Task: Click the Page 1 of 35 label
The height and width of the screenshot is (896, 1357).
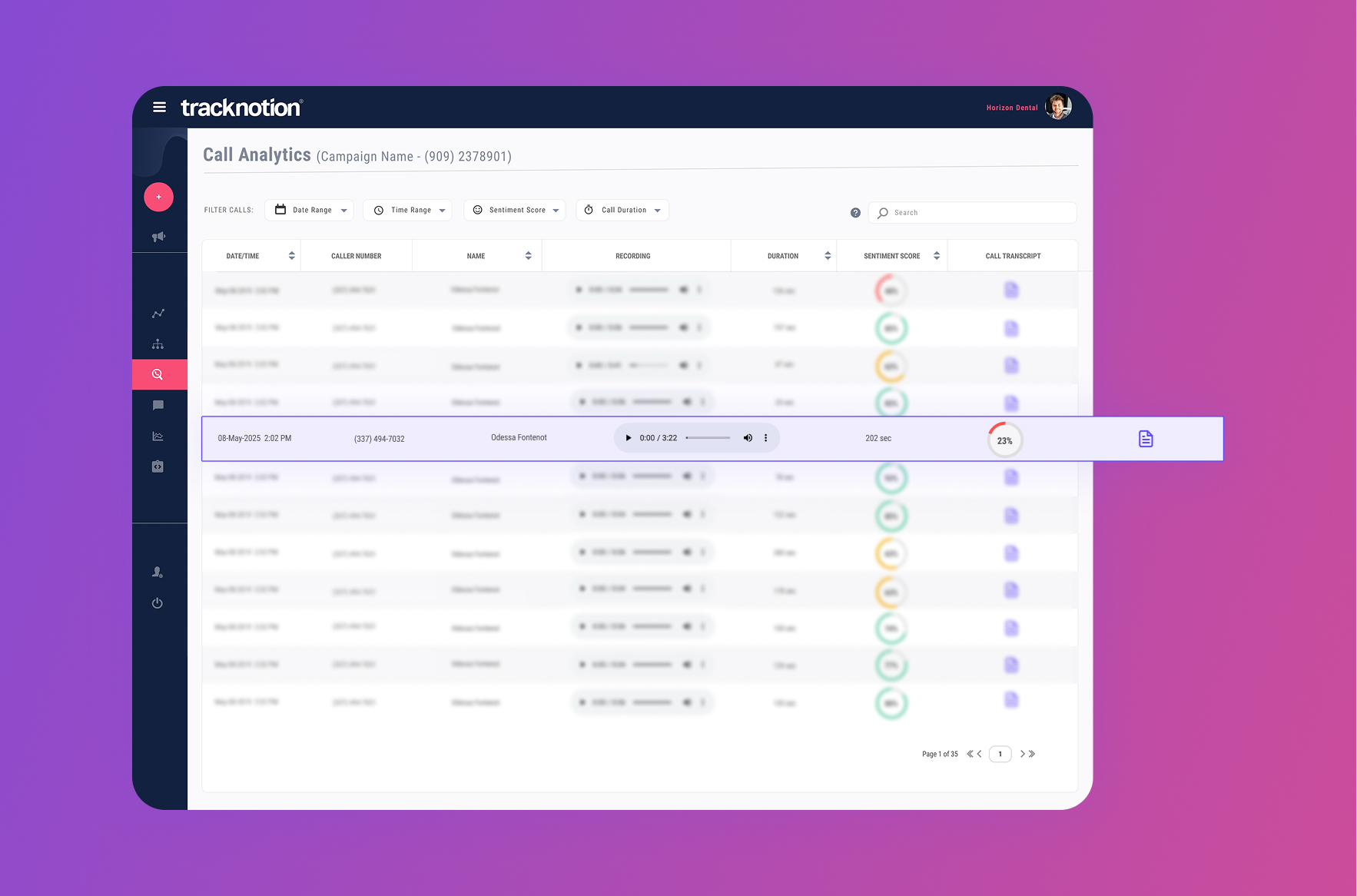Action: 940,754
